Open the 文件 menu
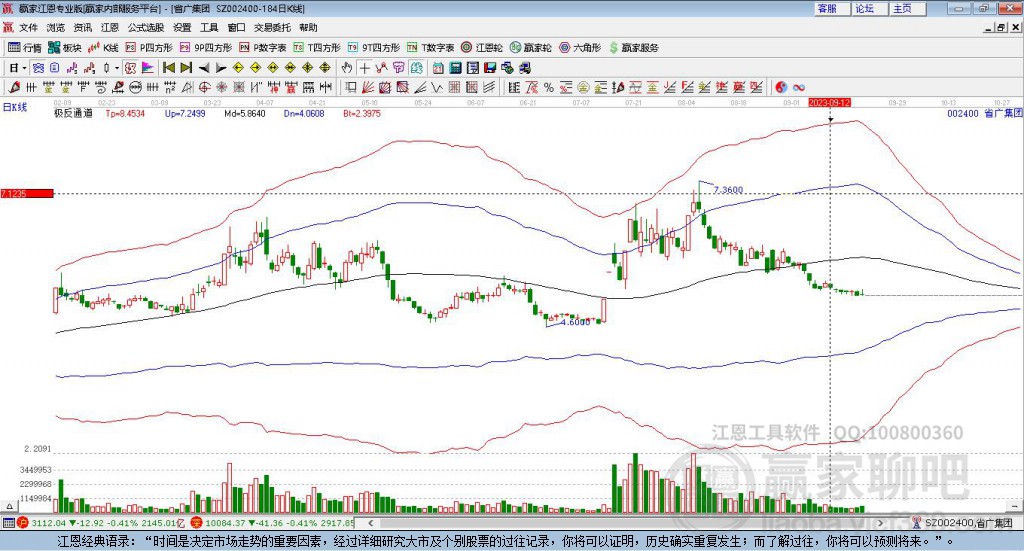1024x551 pixels. [x=28, y=27]
